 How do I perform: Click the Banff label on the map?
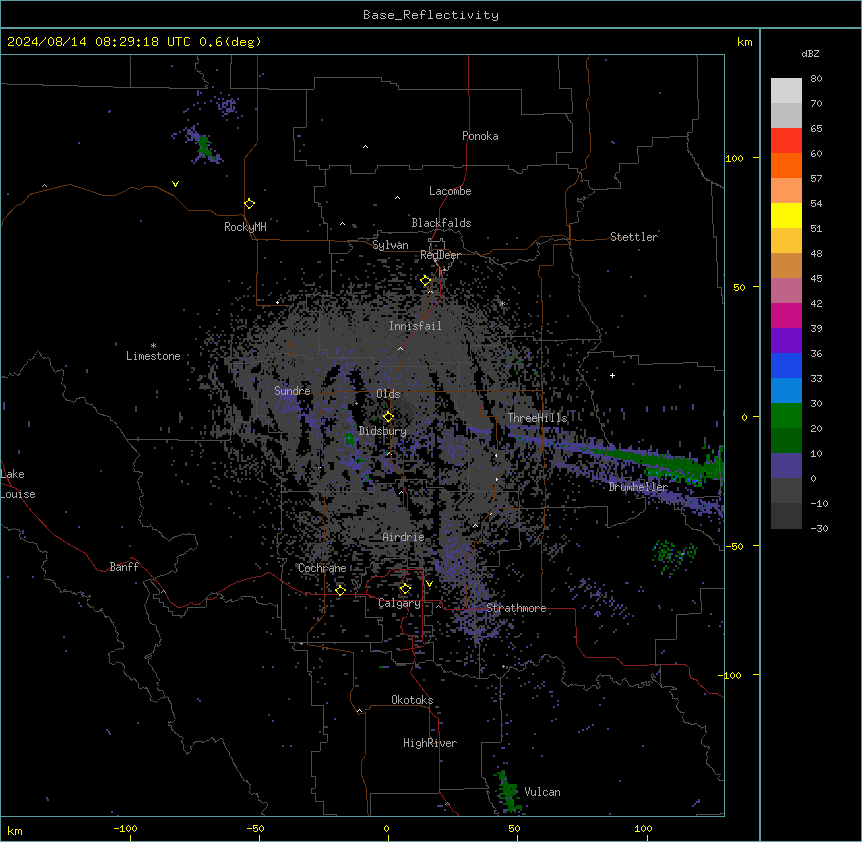124,567
